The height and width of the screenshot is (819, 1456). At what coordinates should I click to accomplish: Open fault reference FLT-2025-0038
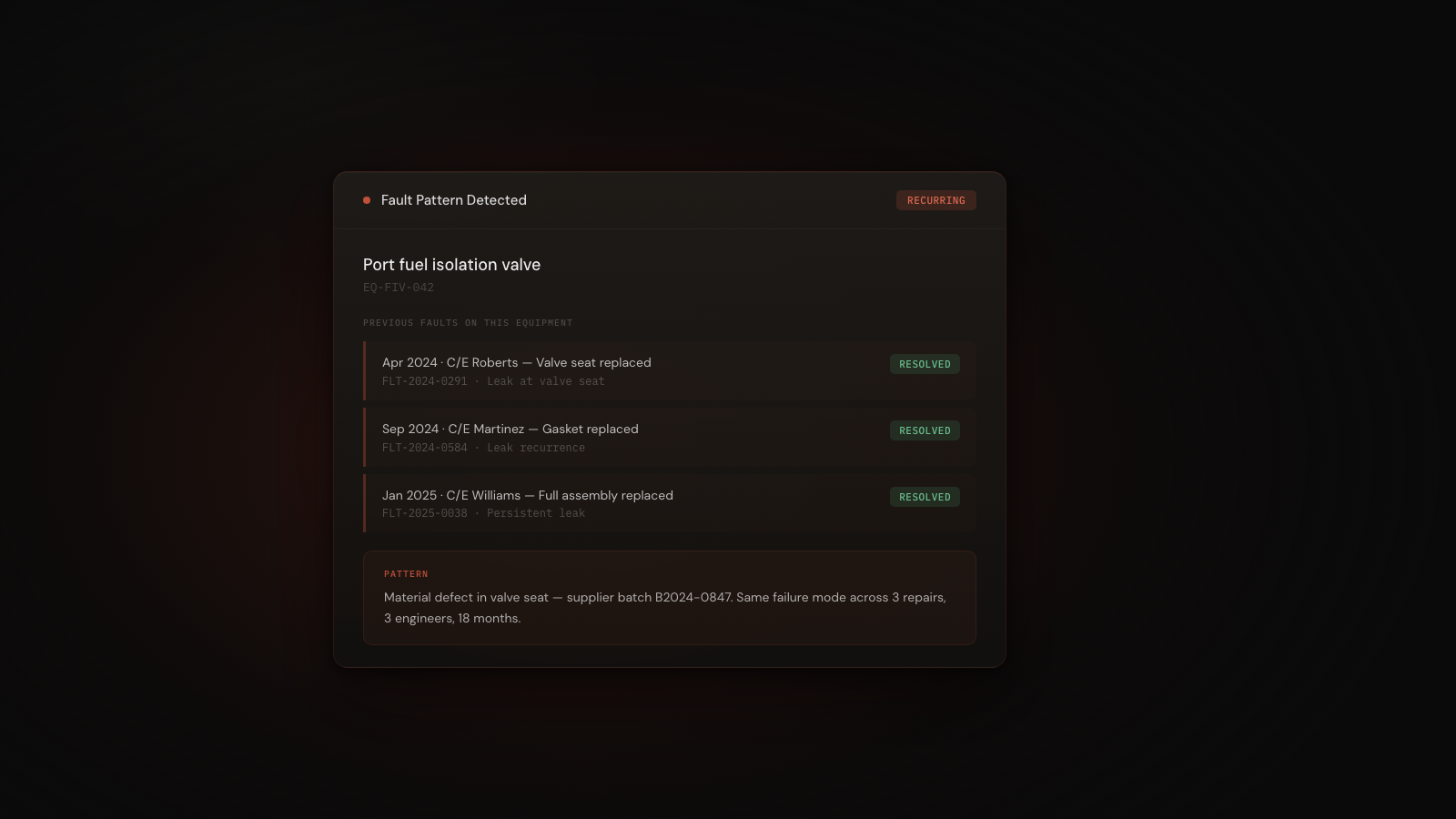(x=424, y=513)
